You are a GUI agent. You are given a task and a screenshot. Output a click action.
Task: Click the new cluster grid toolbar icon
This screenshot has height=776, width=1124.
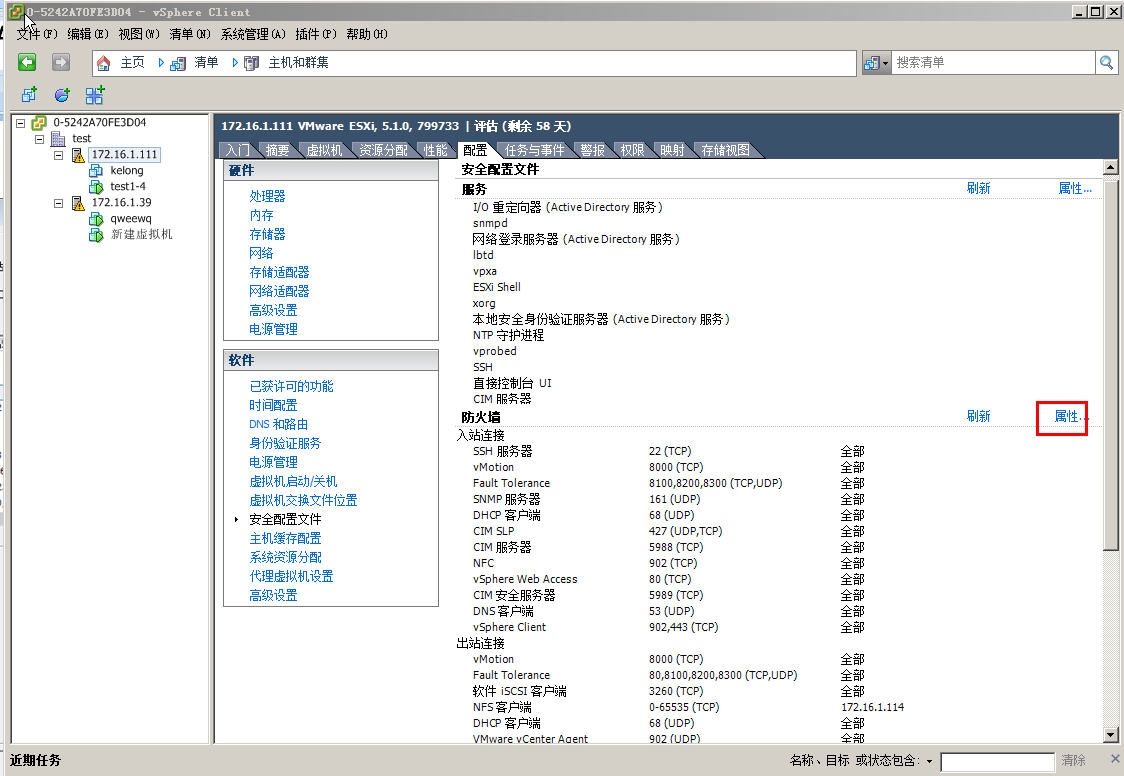95,95
